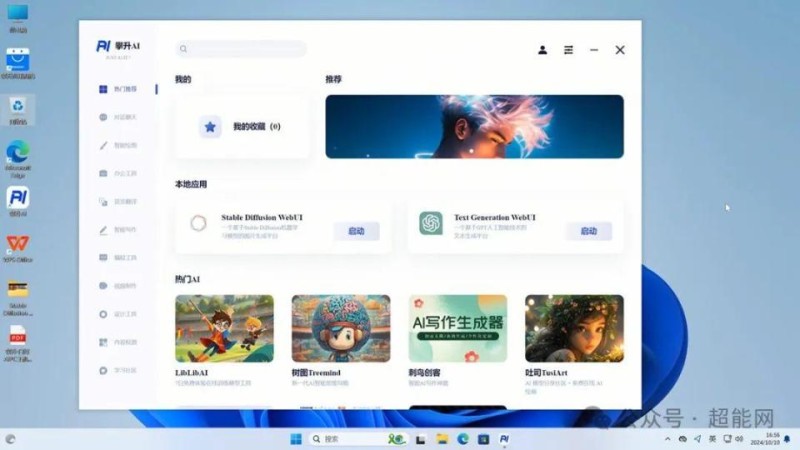Open the widgets icon at taskbar far left
The height and width of the screenshot is (450, 800).
click(10, 439)
